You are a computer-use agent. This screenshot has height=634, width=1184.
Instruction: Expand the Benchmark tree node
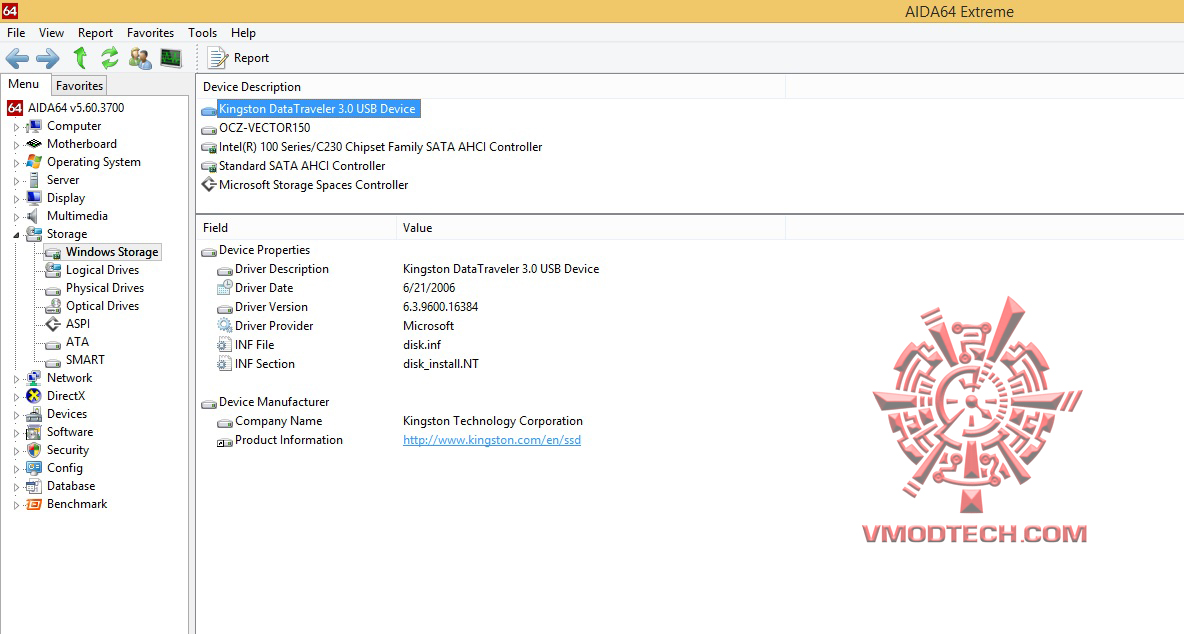point(16,505)
